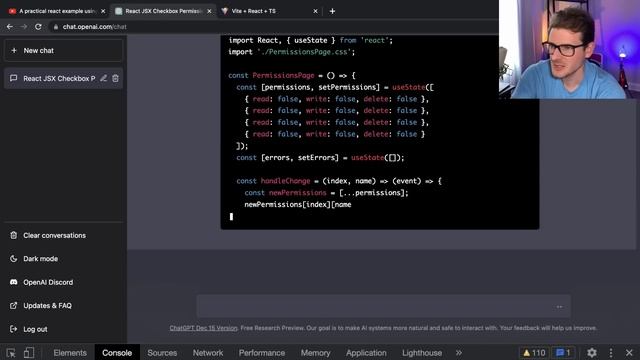Switch to DevTools Performance tab
Image resolution: width=640 pixels, height=360 pixels.
click(x=262, y=353)
